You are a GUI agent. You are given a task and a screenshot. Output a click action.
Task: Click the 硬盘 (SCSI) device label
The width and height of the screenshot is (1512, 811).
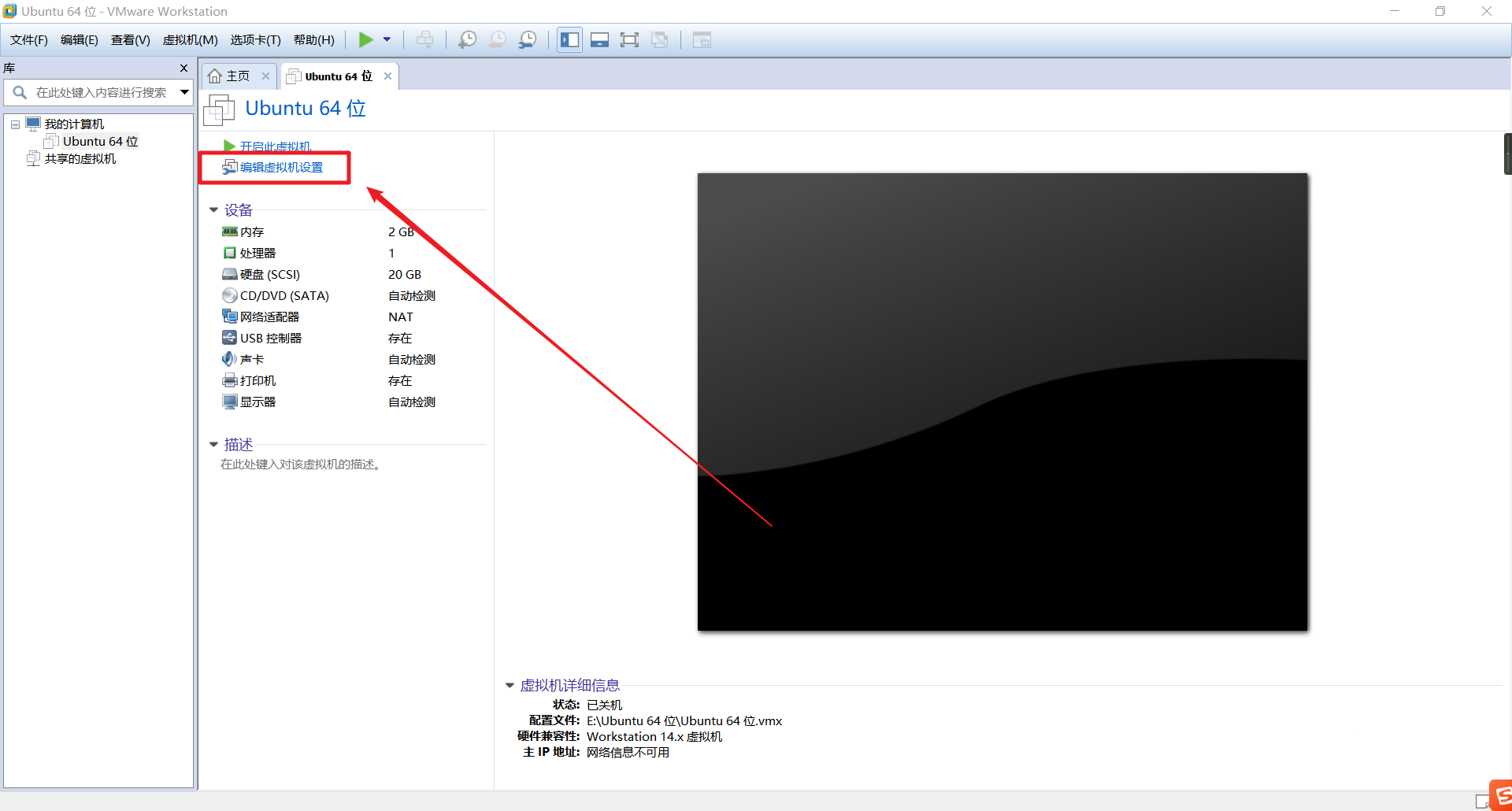[x=270, y=275]
